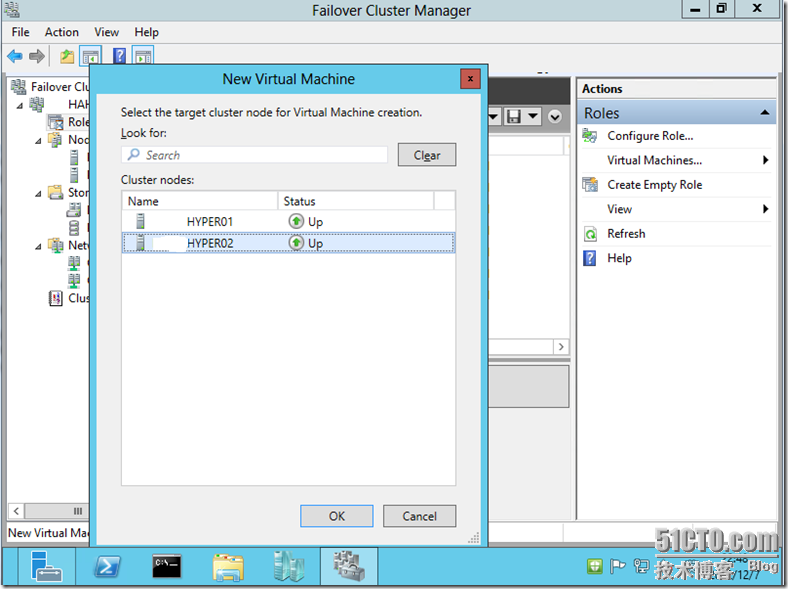This screenshot has width=788, height=589.
Task: Click Refresh in the Actions pane
Action: click(x=626, y=234)
